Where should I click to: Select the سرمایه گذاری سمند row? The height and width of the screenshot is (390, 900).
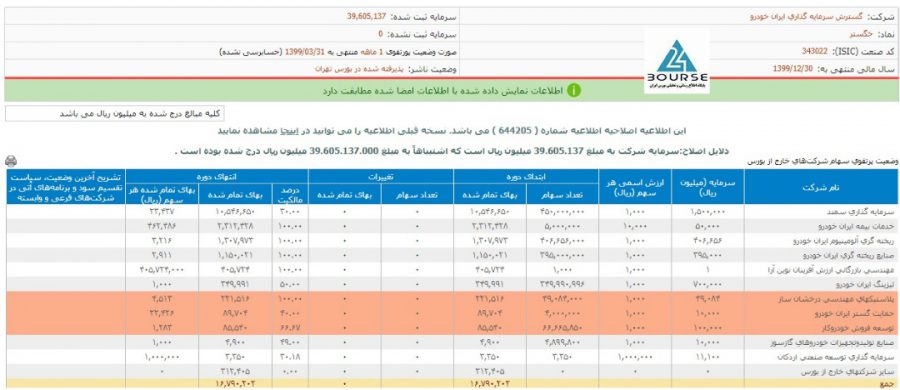(452, 211)
